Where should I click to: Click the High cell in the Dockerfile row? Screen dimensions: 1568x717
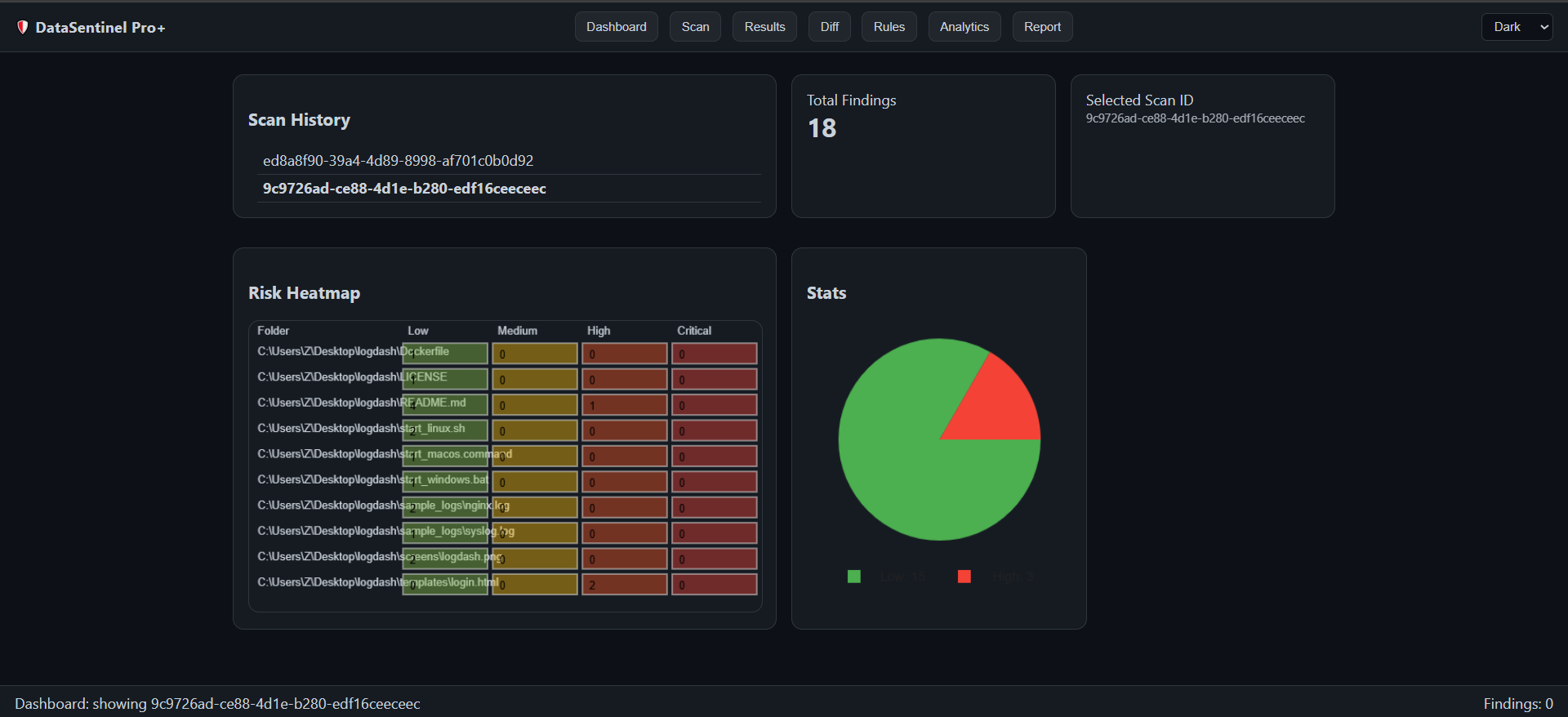[x=625, y=354]
